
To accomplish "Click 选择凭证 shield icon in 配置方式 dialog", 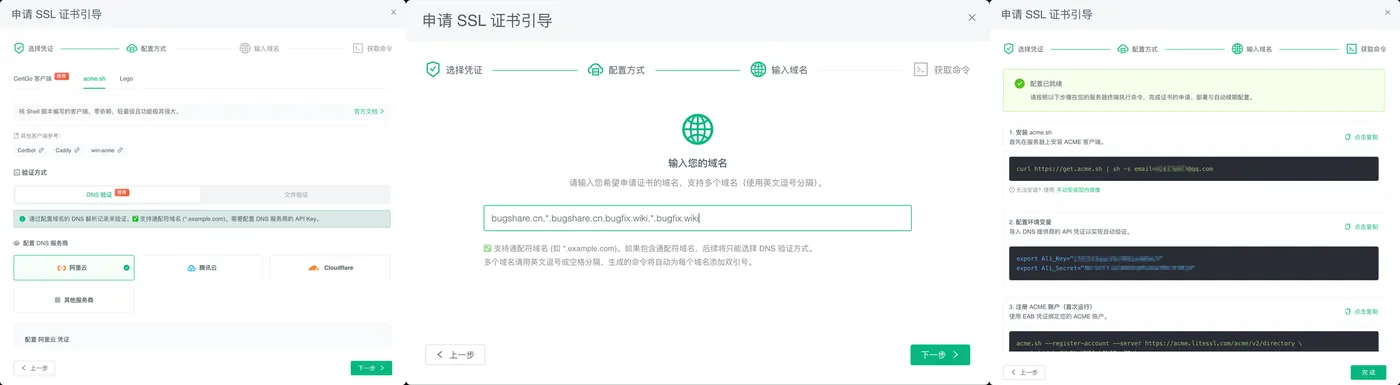I will pos(19,48).
